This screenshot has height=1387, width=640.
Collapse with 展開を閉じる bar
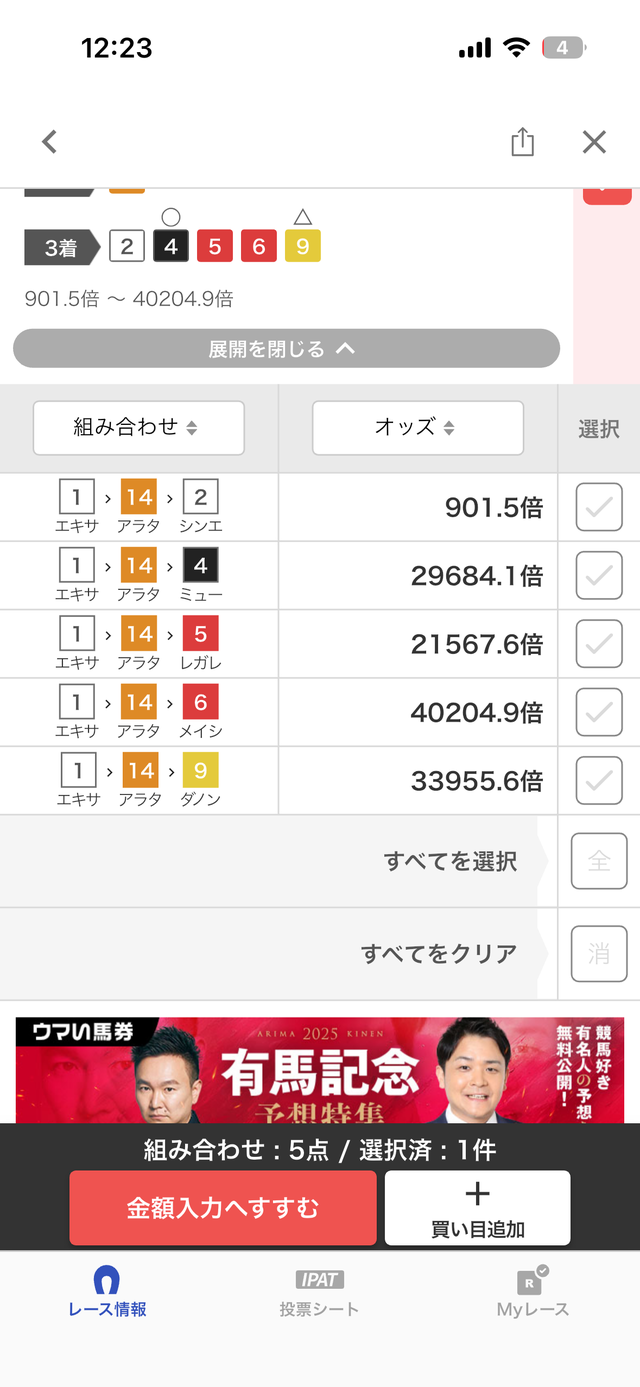286,349
